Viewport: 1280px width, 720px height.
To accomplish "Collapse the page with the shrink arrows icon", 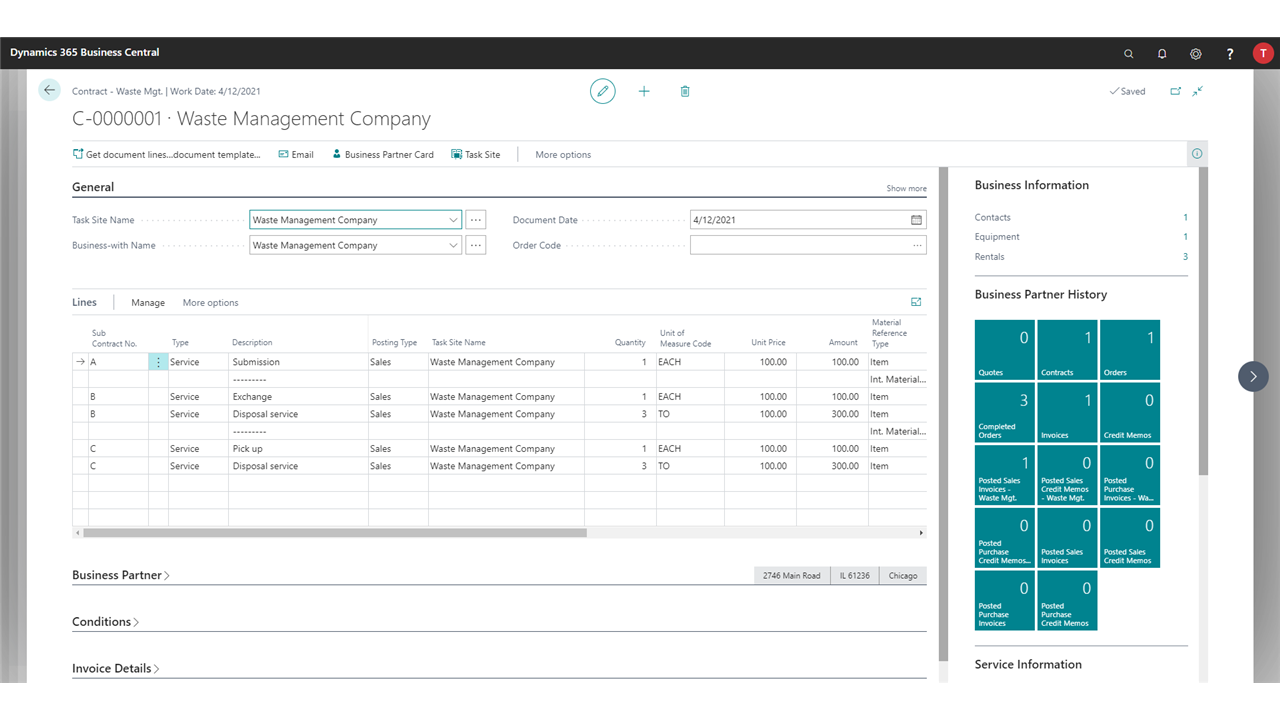I will tap(1198, 91).
